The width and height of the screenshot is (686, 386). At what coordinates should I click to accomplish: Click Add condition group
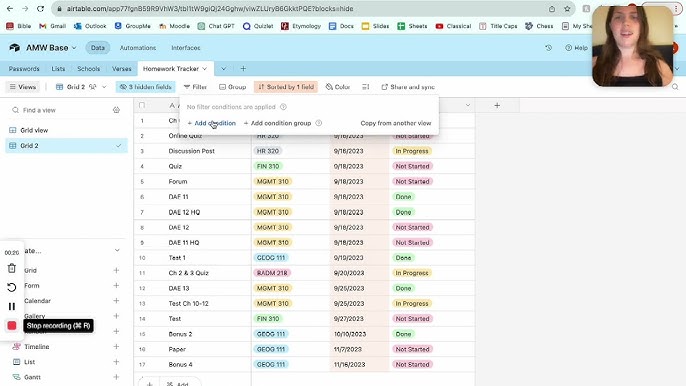tap(277, 123)
